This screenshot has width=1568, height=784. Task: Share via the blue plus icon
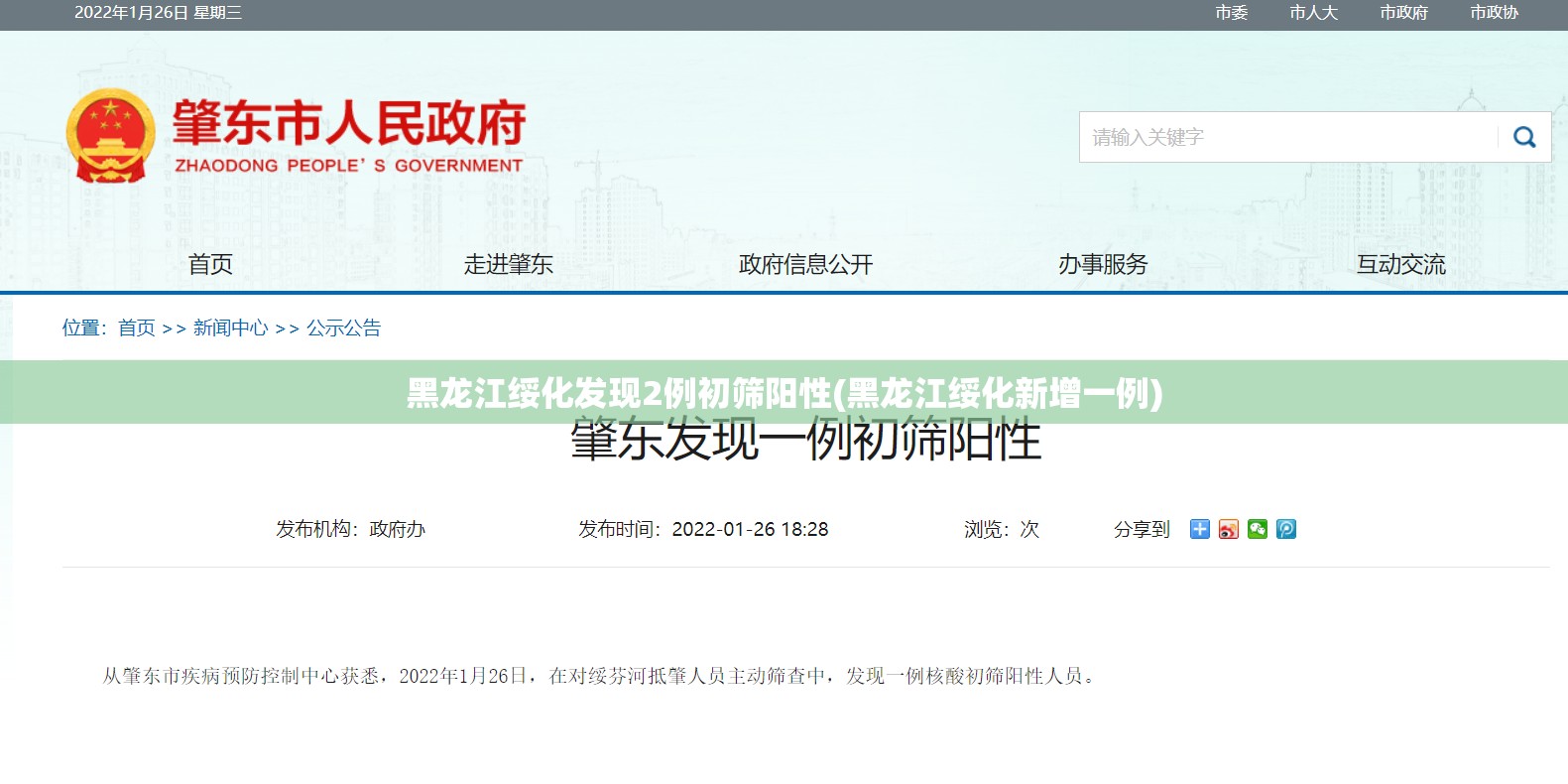1200,529
